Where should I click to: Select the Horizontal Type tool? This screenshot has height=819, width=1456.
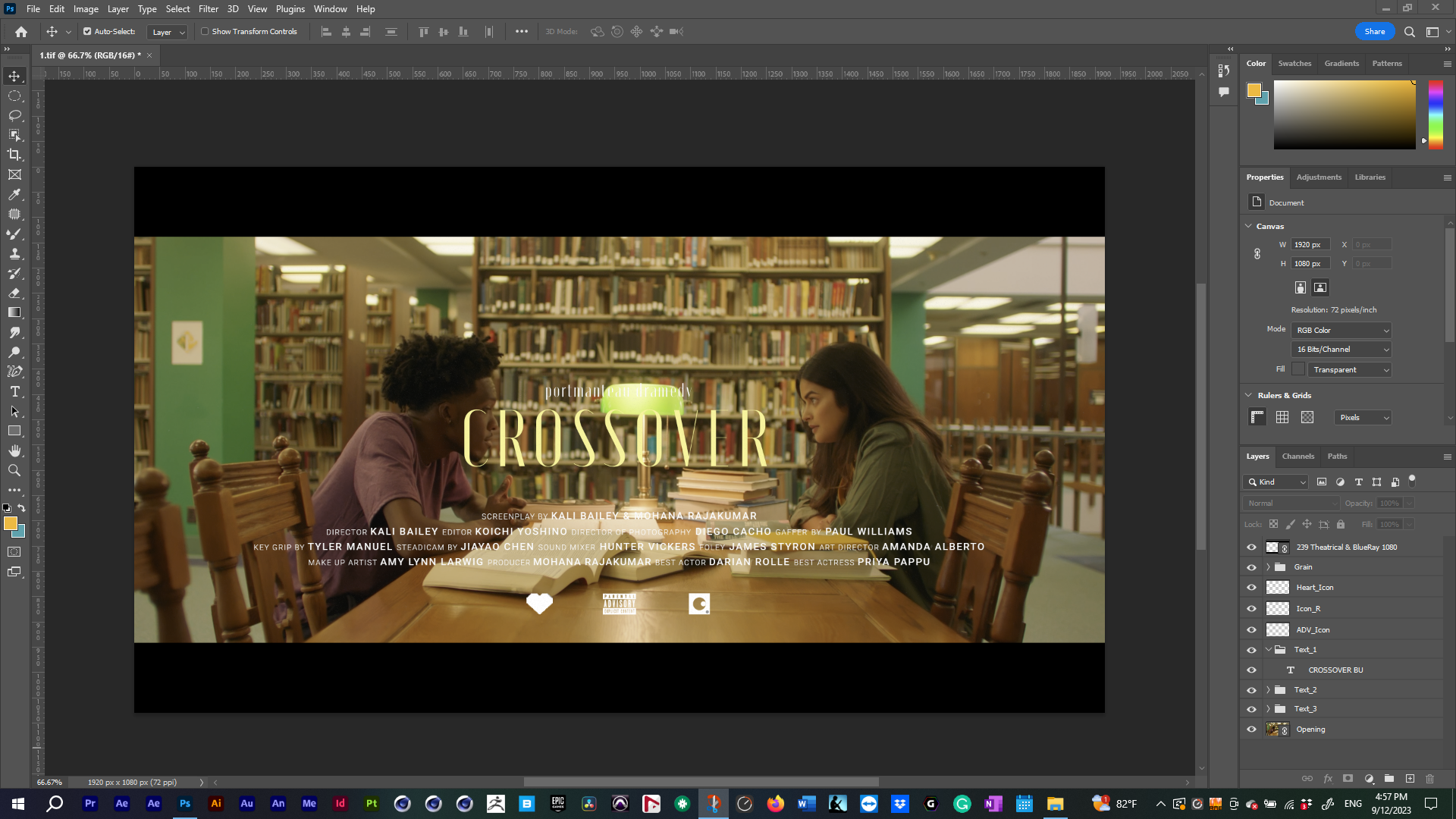coord(14,391)
